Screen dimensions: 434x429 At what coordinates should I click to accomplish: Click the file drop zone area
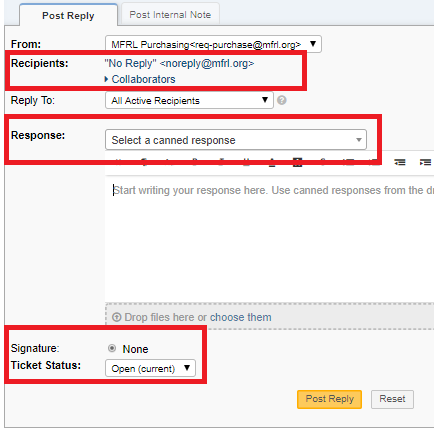click(269, 317)
